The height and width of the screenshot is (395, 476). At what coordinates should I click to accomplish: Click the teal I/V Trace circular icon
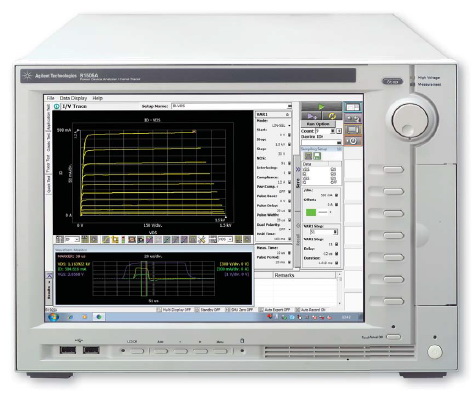[56, 106]
